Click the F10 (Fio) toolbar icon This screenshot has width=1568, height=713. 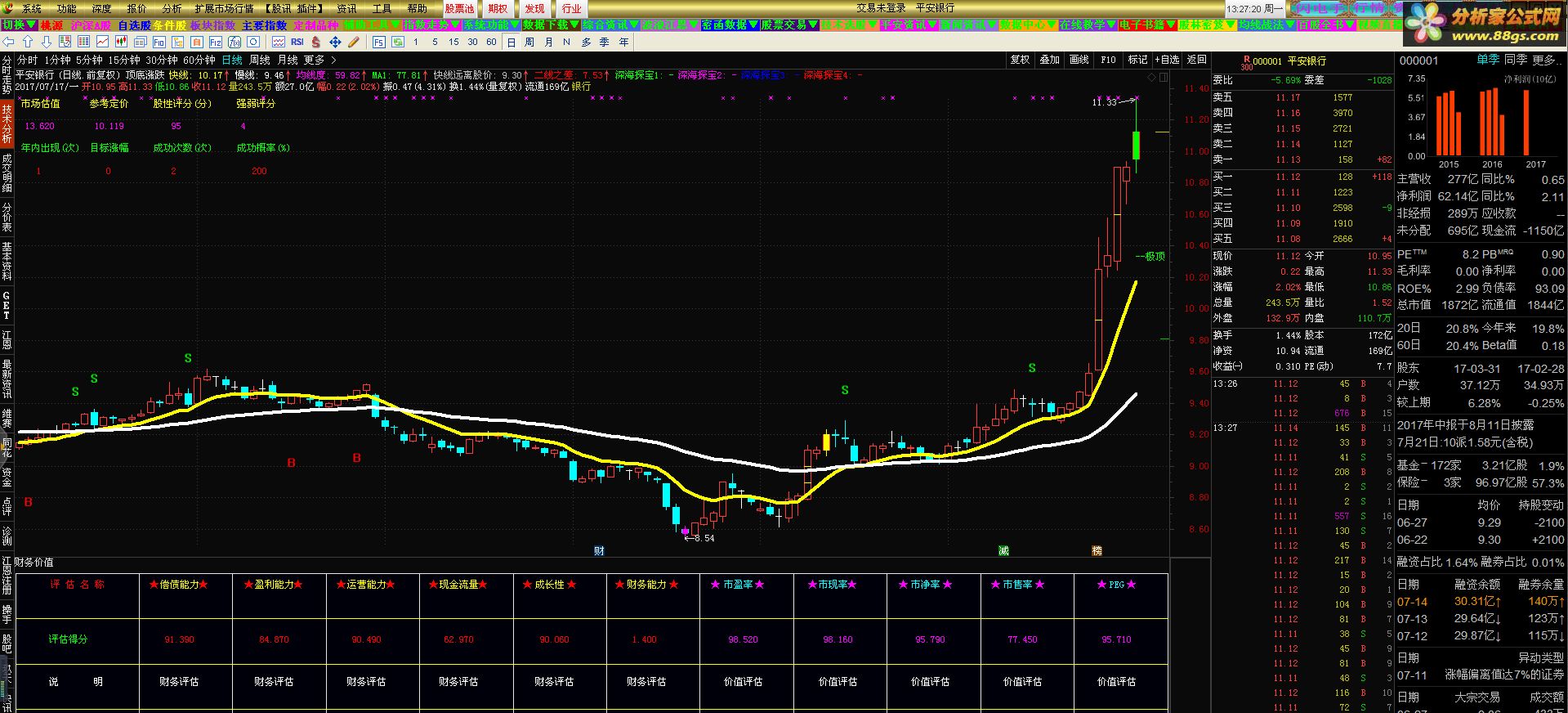point(159,42)
